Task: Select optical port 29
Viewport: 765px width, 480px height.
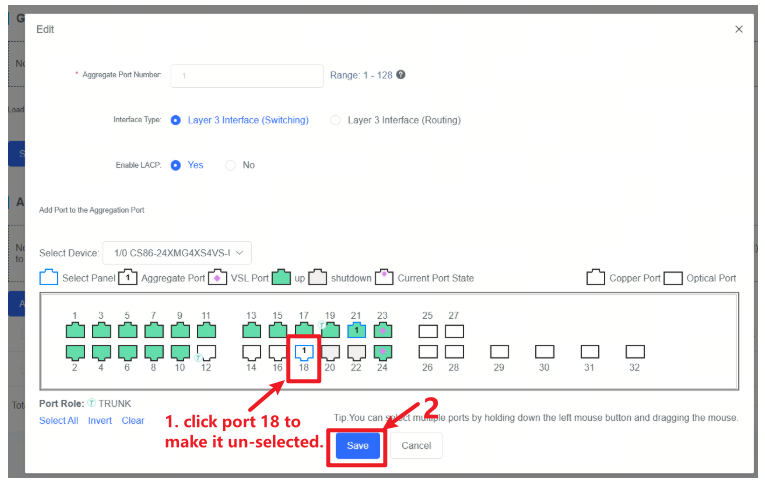Action: [x=499, y=351]
